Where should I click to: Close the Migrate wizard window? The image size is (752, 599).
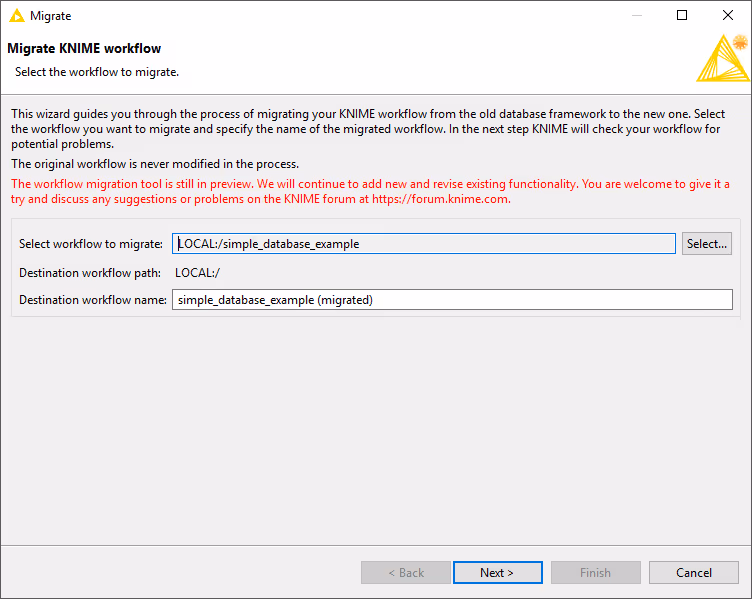pyautogui.click(x=728, y=16)
